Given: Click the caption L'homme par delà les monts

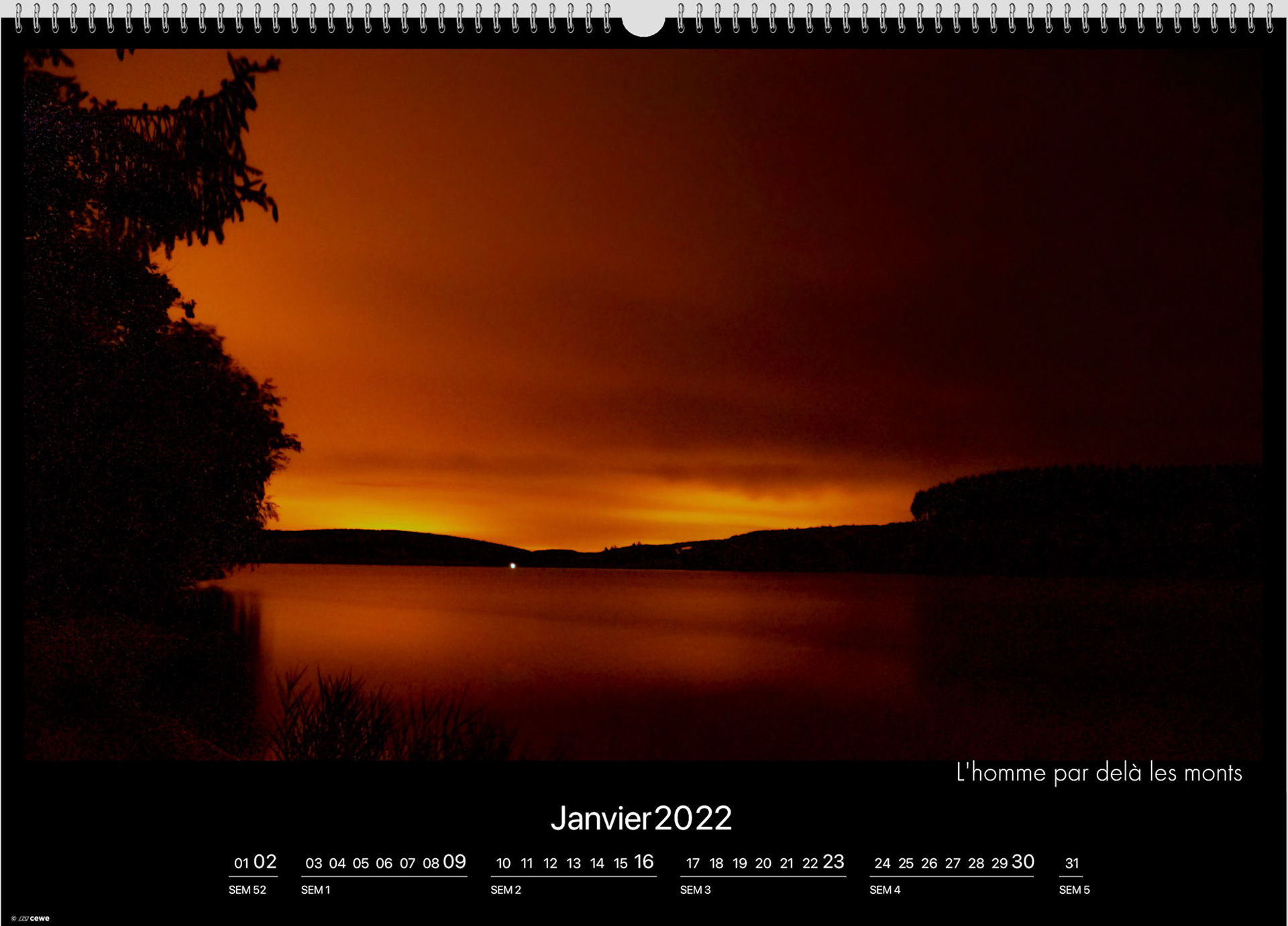Looking at the screenshot, I should tap(1098, 772).
